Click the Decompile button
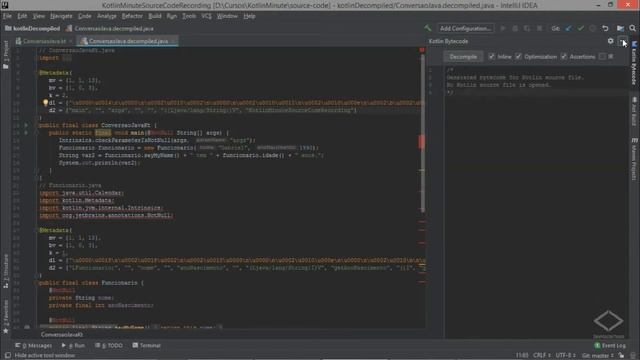Image resolution: width=640 pixels, height=360 pixels. 463,56
